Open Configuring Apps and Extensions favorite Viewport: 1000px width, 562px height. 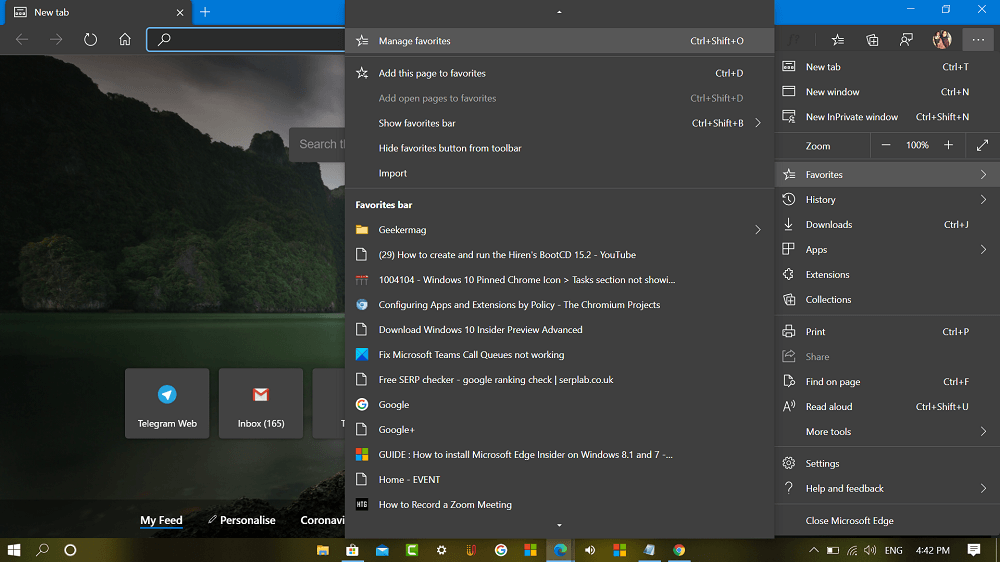tap(559, 304)
